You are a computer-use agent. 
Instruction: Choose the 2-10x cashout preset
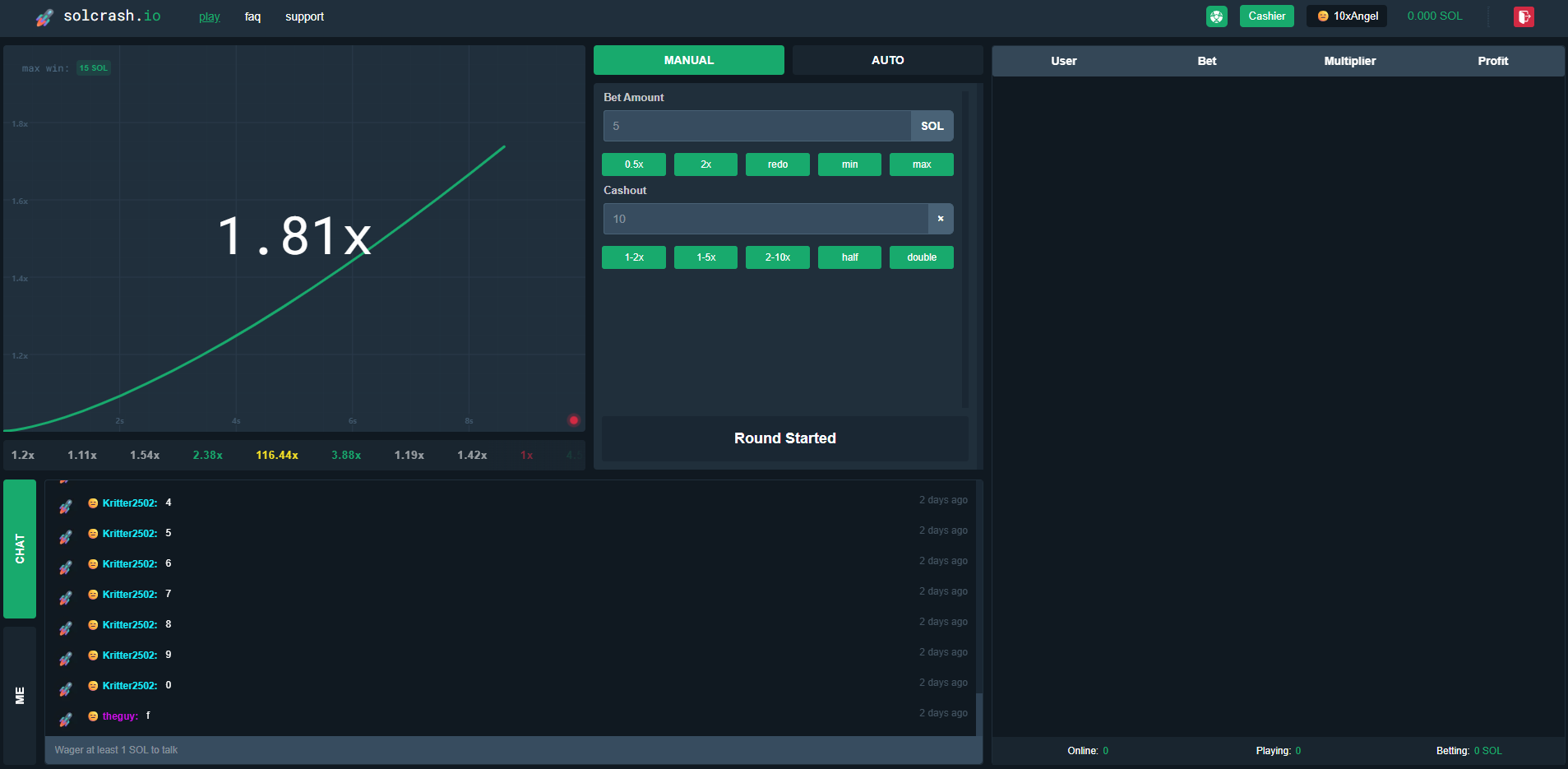[777, 257]
